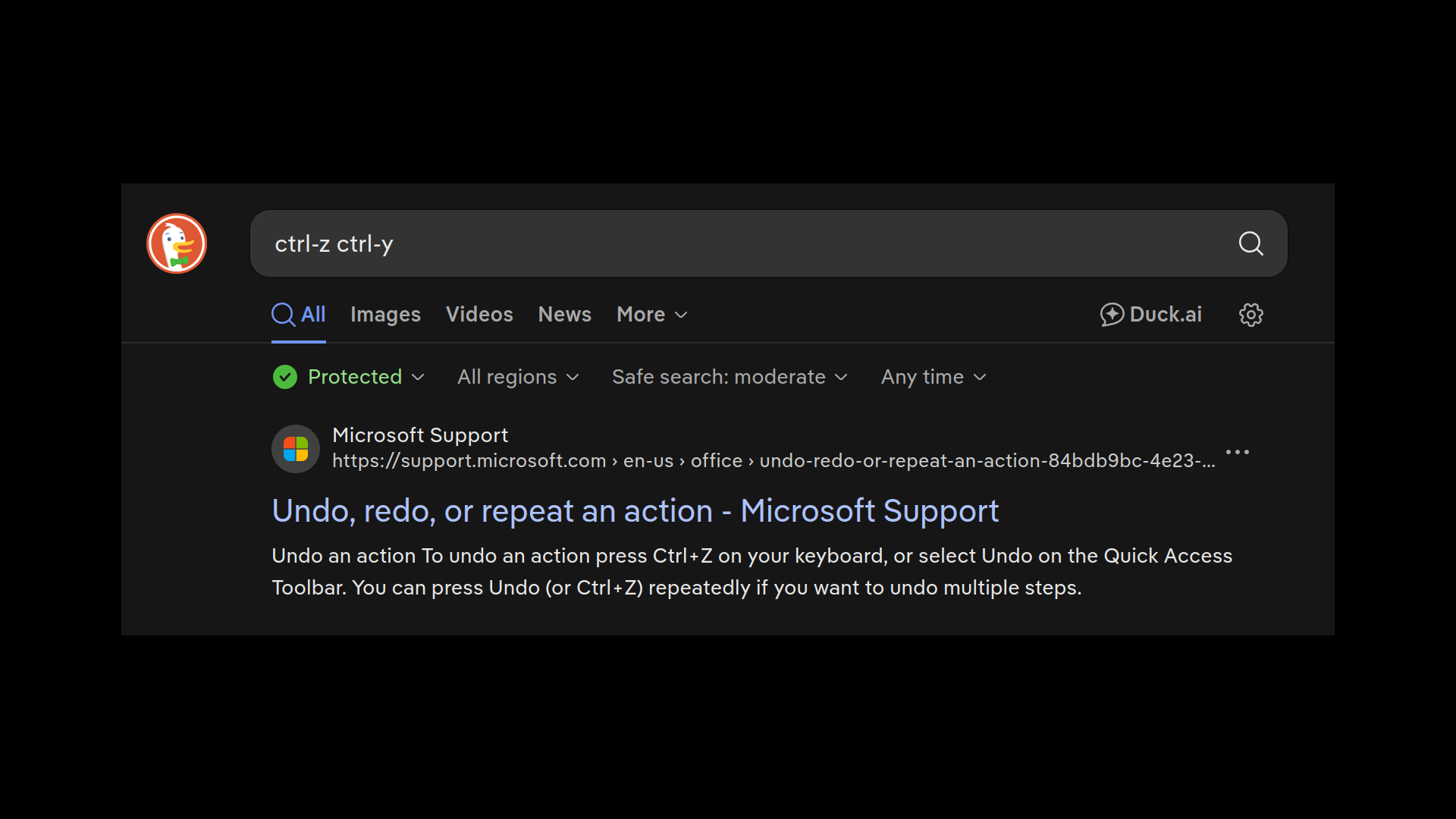This screenshot has height=819, width=1456.
Task: Open the settings gear icon
Action: coord(1250,315)
